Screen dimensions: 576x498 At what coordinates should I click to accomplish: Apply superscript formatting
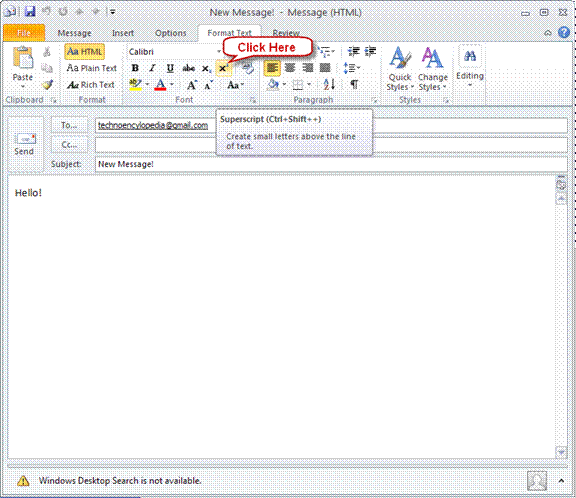pos(223,68)
